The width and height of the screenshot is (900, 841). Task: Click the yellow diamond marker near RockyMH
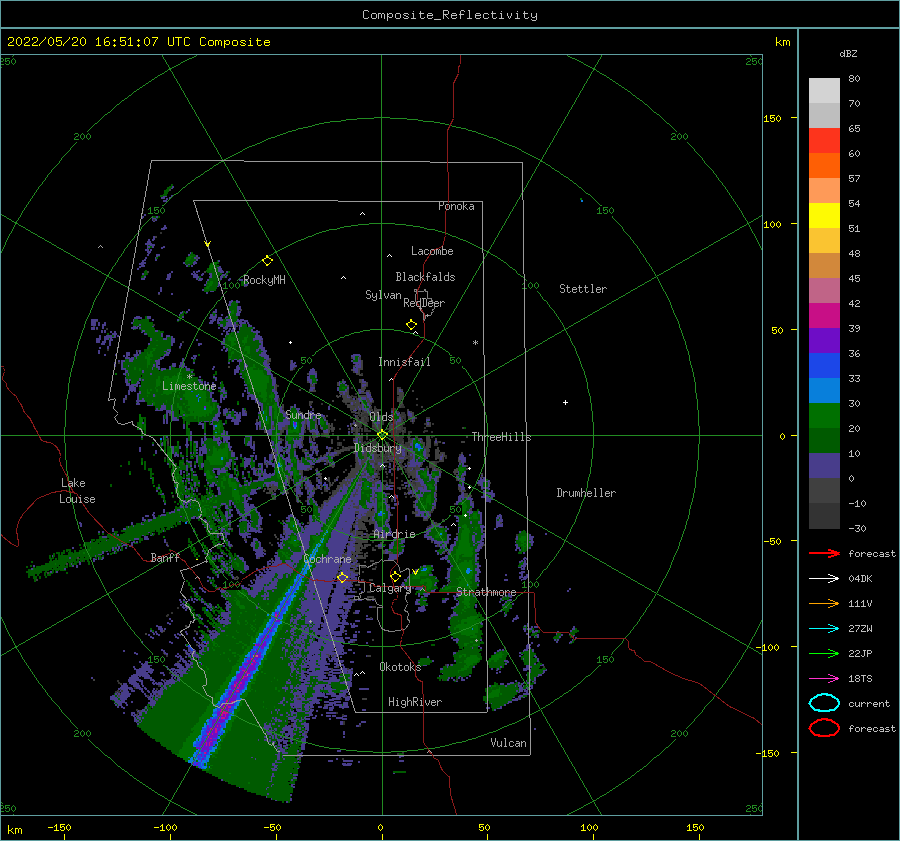[x=267, y=261]
